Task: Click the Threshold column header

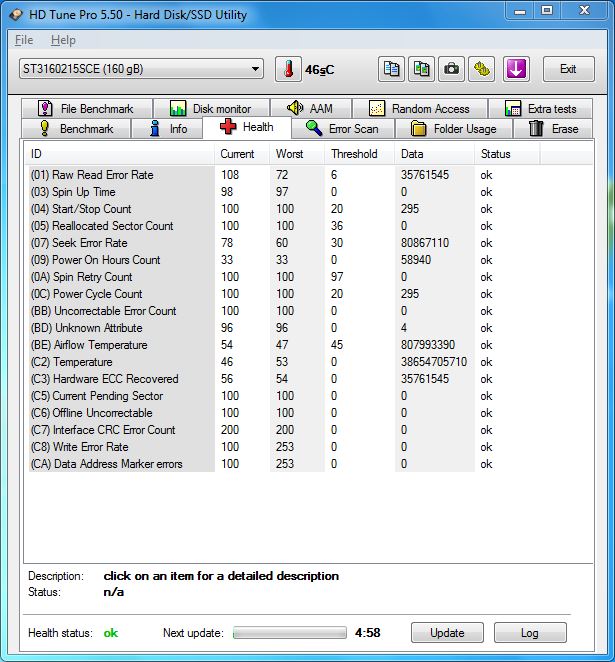Action: coord(360,154)
